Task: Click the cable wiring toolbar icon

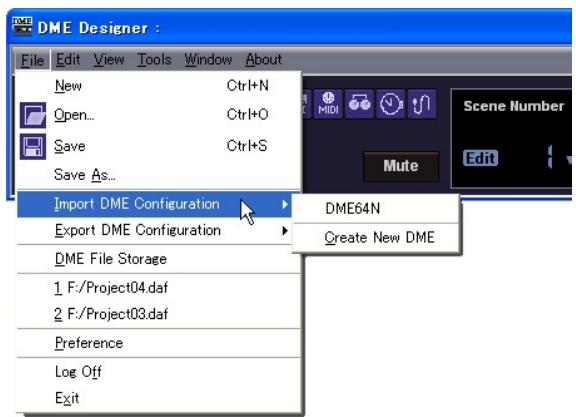Action: coord(422,104)
